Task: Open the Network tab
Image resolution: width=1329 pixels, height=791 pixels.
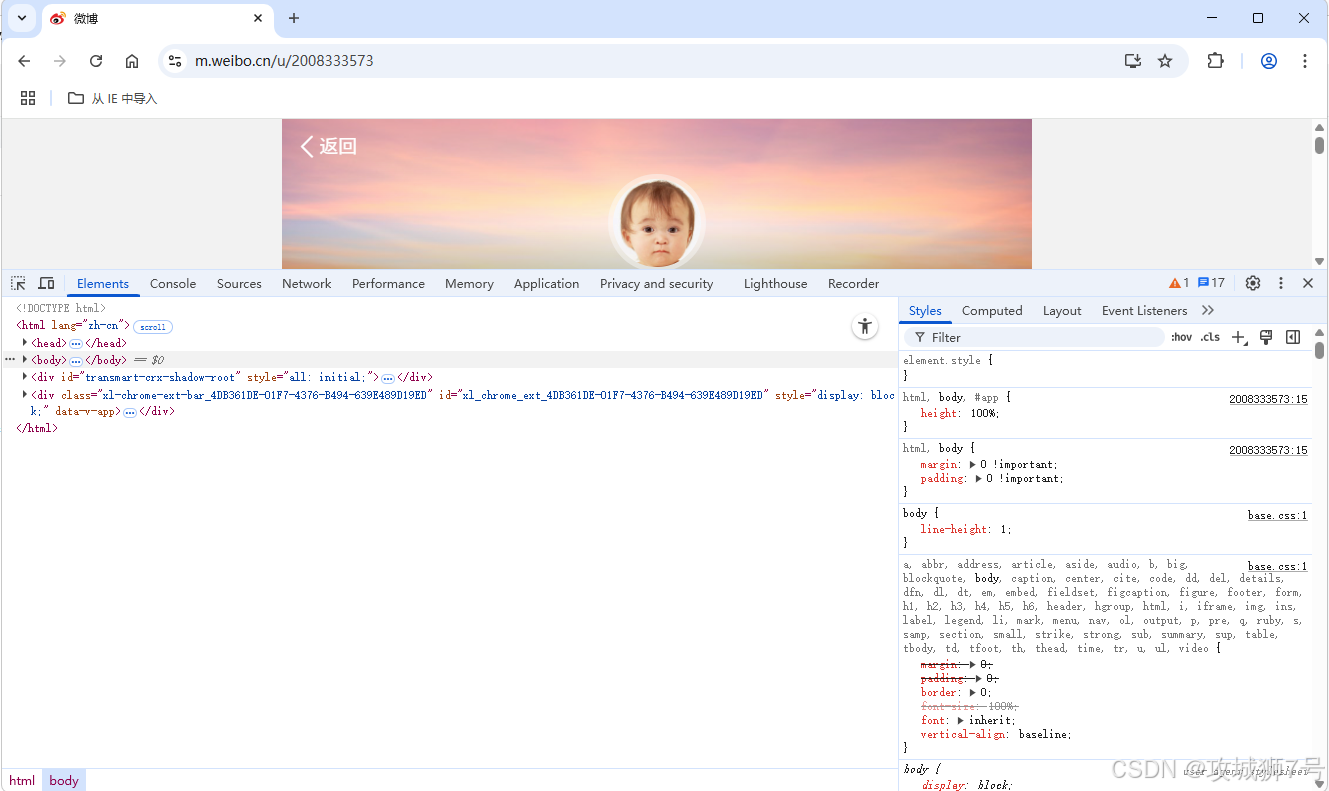Action: (306, 283)
